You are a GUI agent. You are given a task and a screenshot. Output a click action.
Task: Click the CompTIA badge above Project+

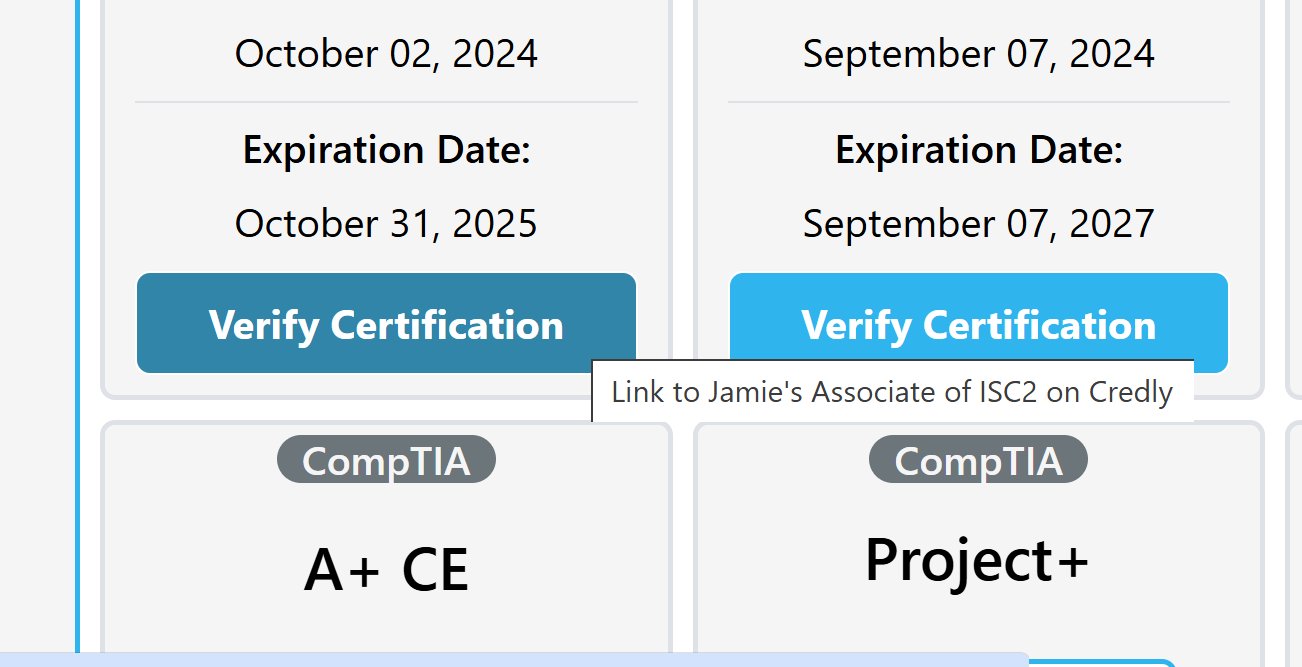point(979,460)
